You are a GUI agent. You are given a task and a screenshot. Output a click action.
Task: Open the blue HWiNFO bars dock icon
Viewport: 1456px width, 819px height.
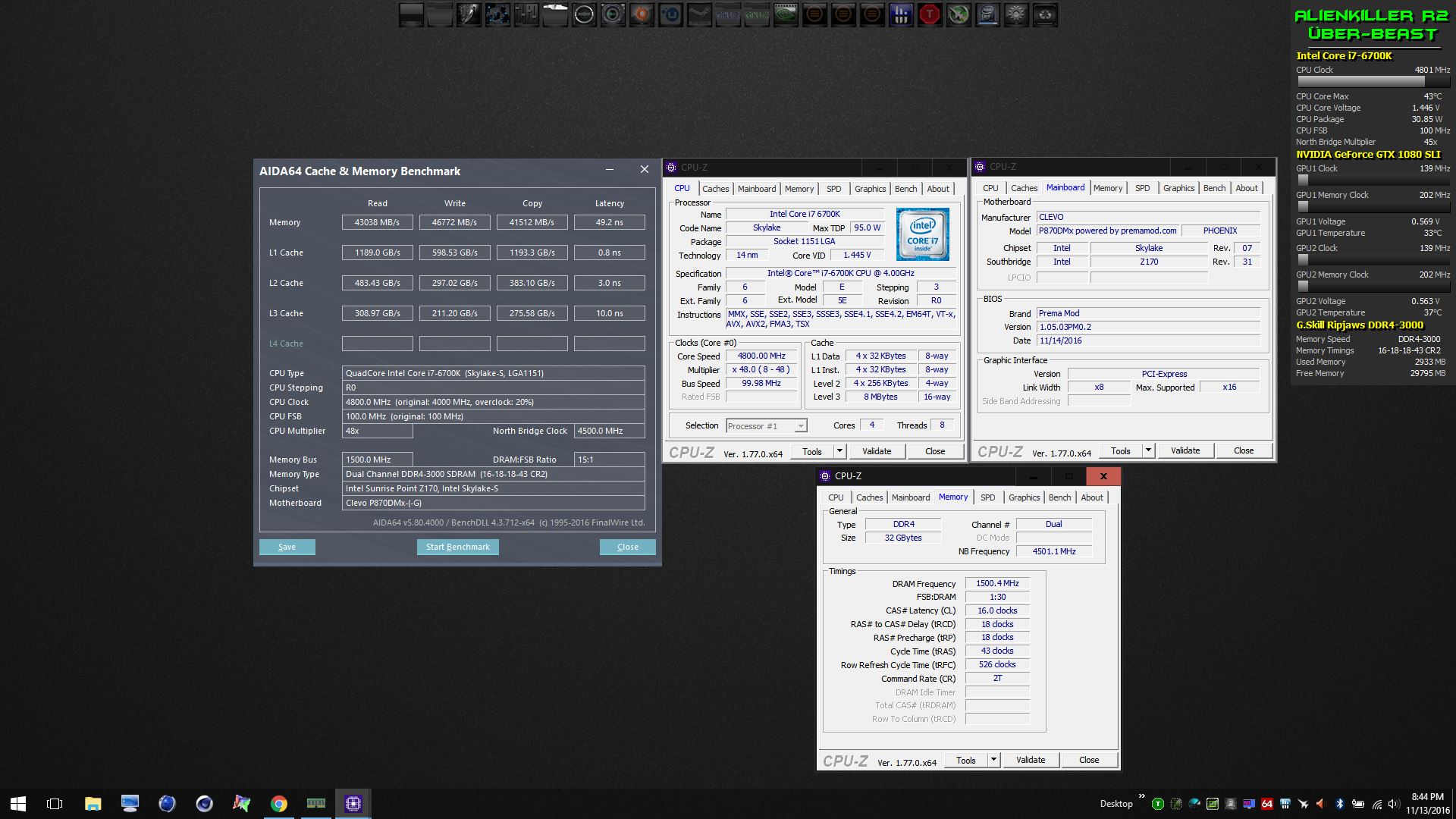pos(901,14)
